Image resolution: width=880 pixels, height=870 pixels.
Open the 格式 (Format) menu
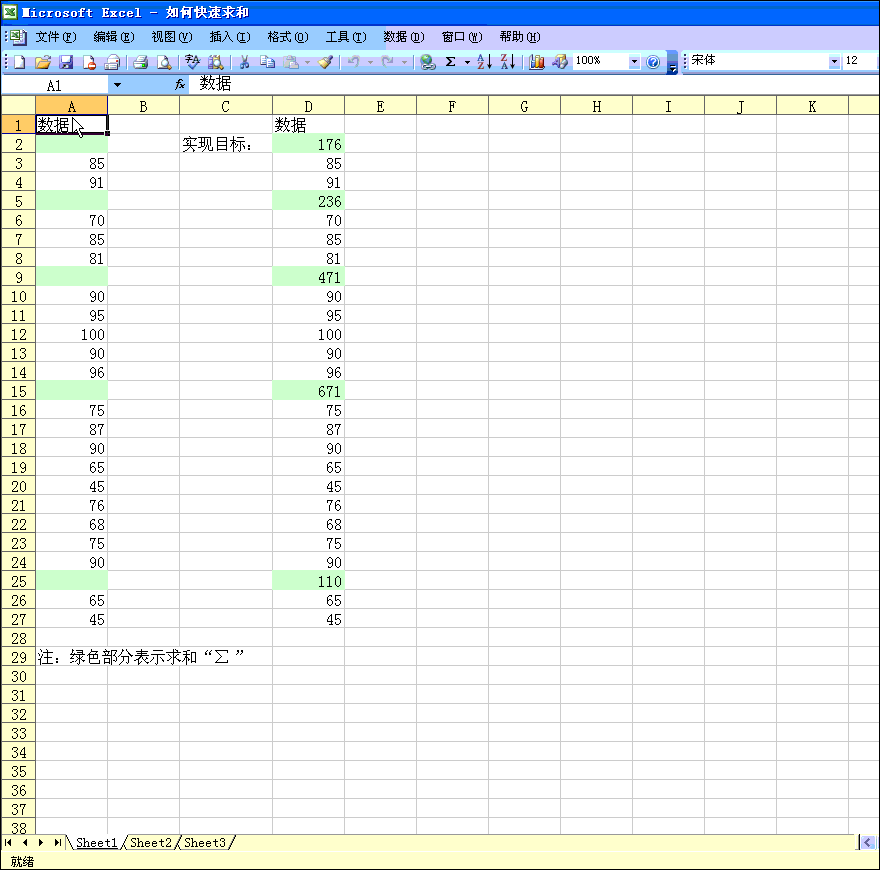[x=287, y=37]
